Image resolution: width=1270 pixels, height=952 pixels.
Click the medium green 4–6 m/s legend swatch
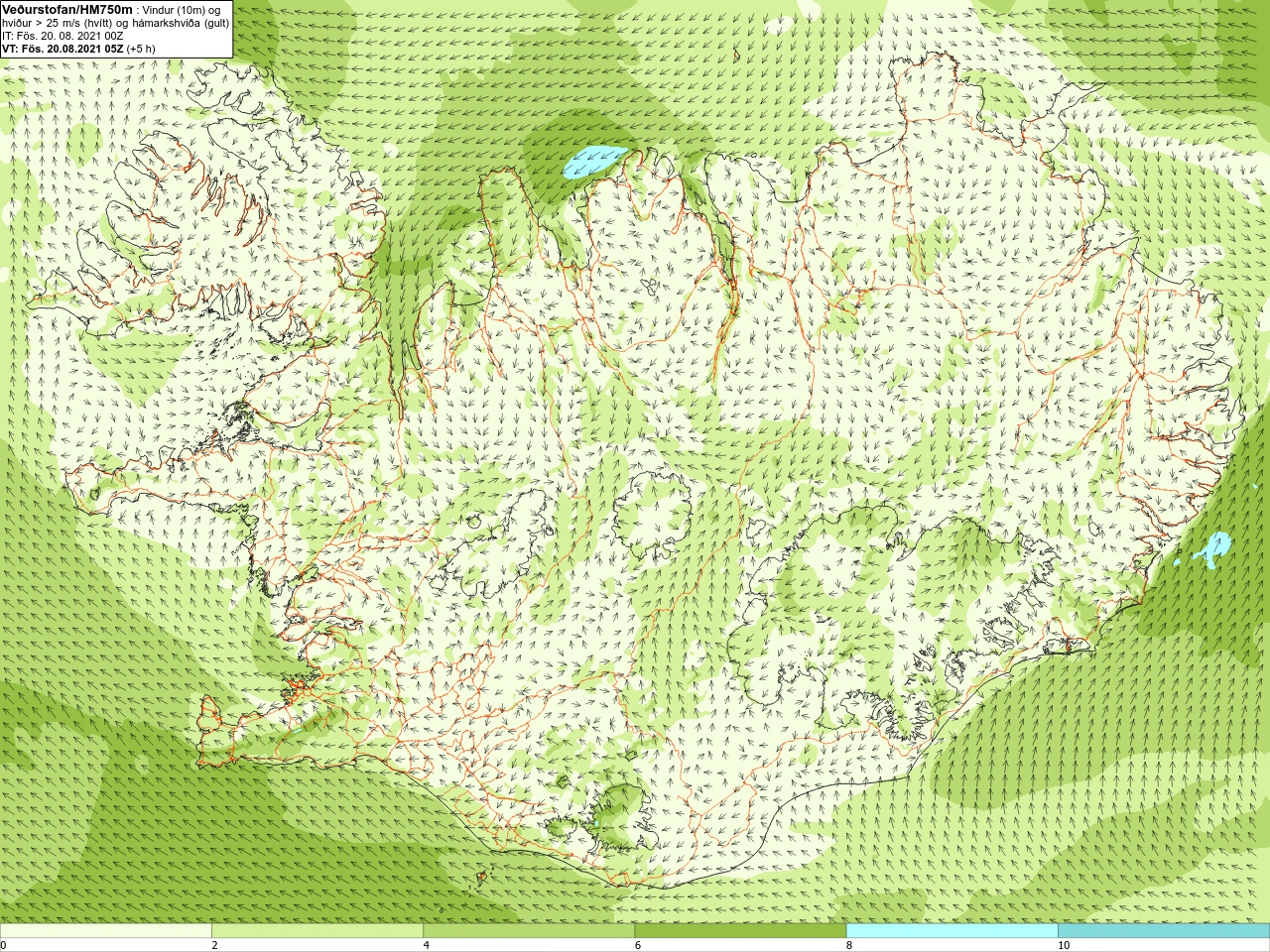pos(529,931)
